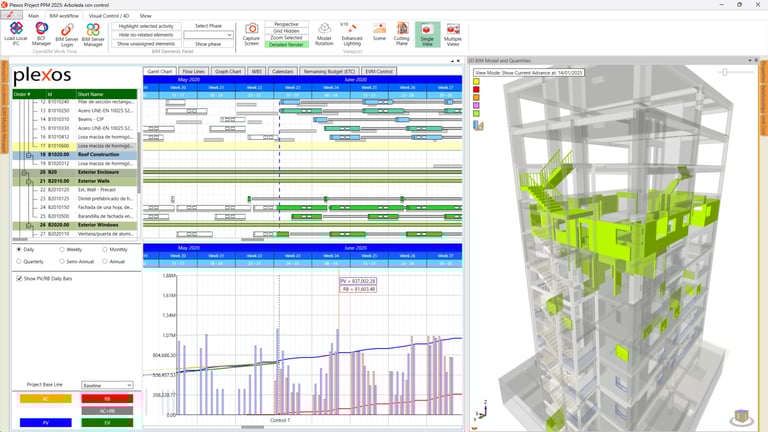Open the BCF Manager
The width and height of the screenshot is (768, 432).
click(42, 34)
